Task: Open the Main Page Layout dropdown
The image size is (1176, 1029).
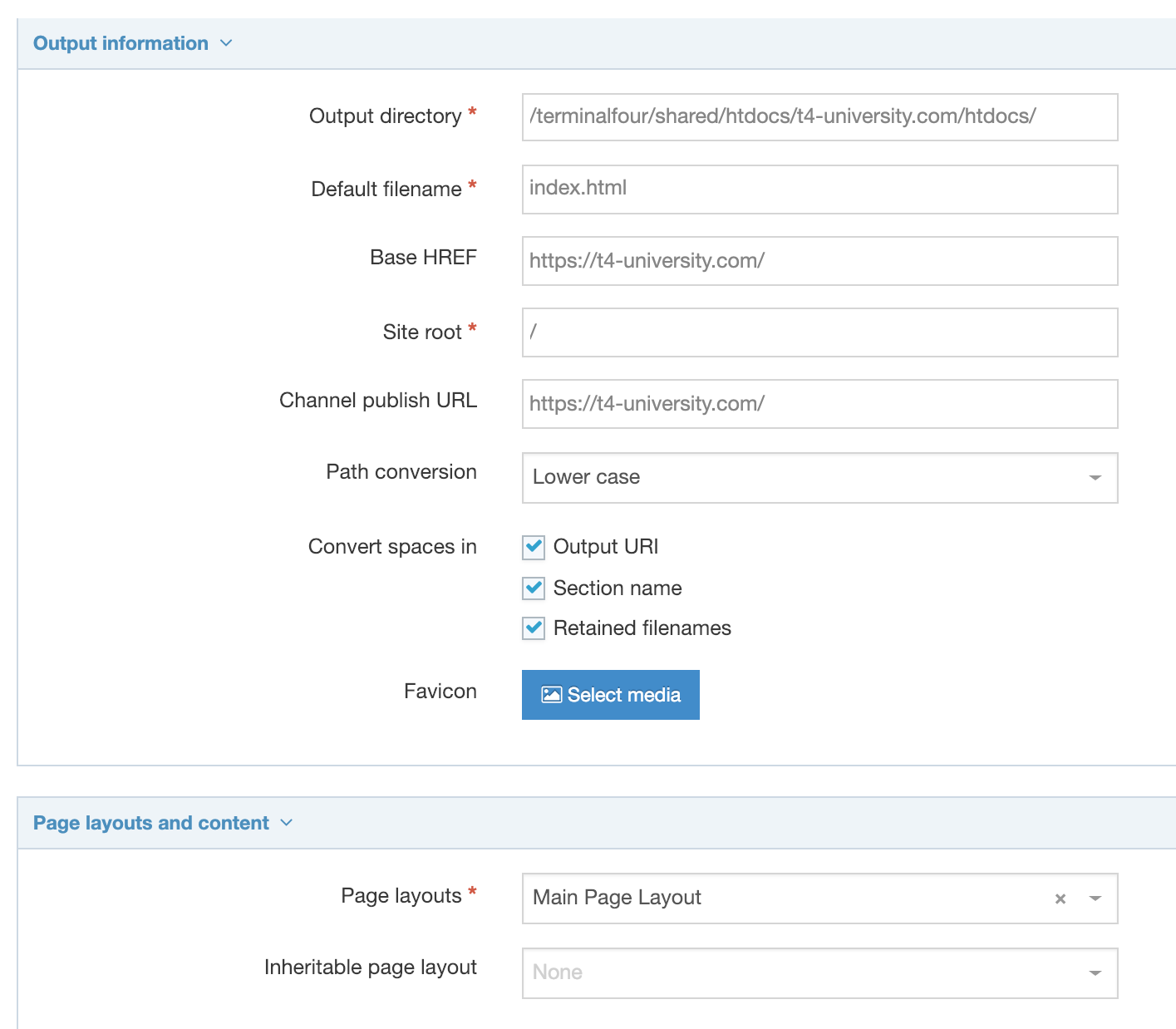Action: point(781,899)
